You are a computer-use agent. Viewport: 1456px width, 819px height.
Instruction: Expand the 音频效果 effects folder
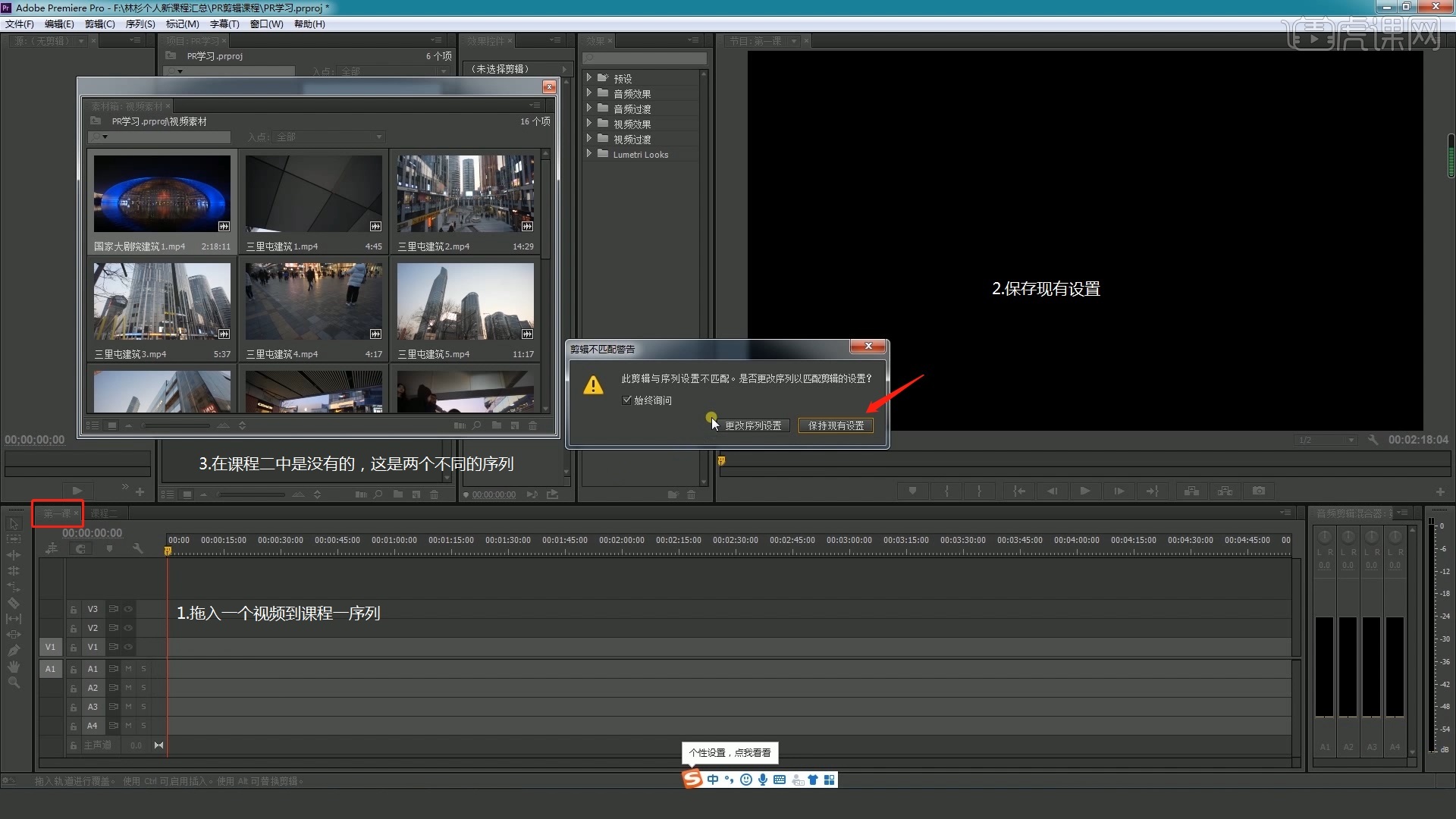pos(589,93)
